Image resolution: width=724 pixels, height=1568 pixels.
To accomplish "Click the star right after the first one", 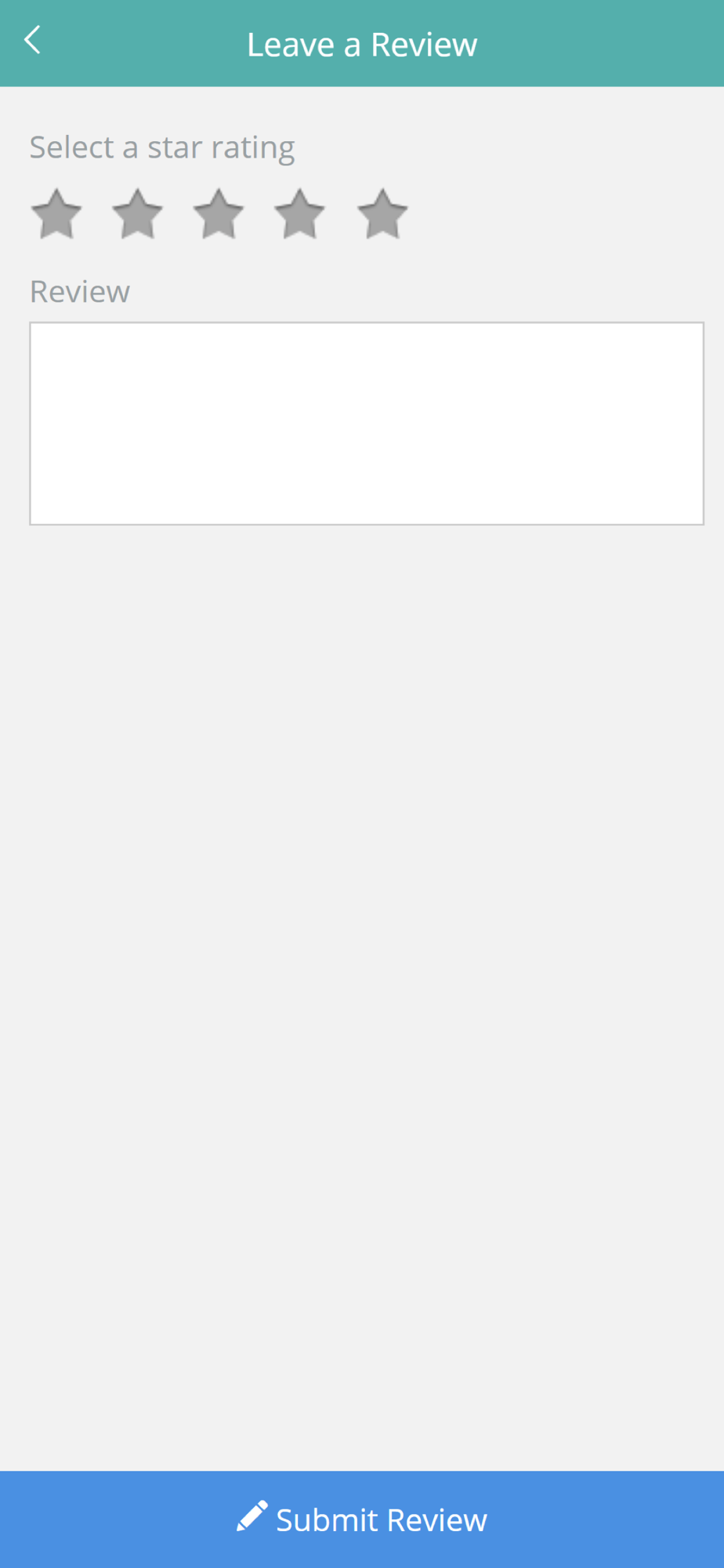I will coord(137,214).
